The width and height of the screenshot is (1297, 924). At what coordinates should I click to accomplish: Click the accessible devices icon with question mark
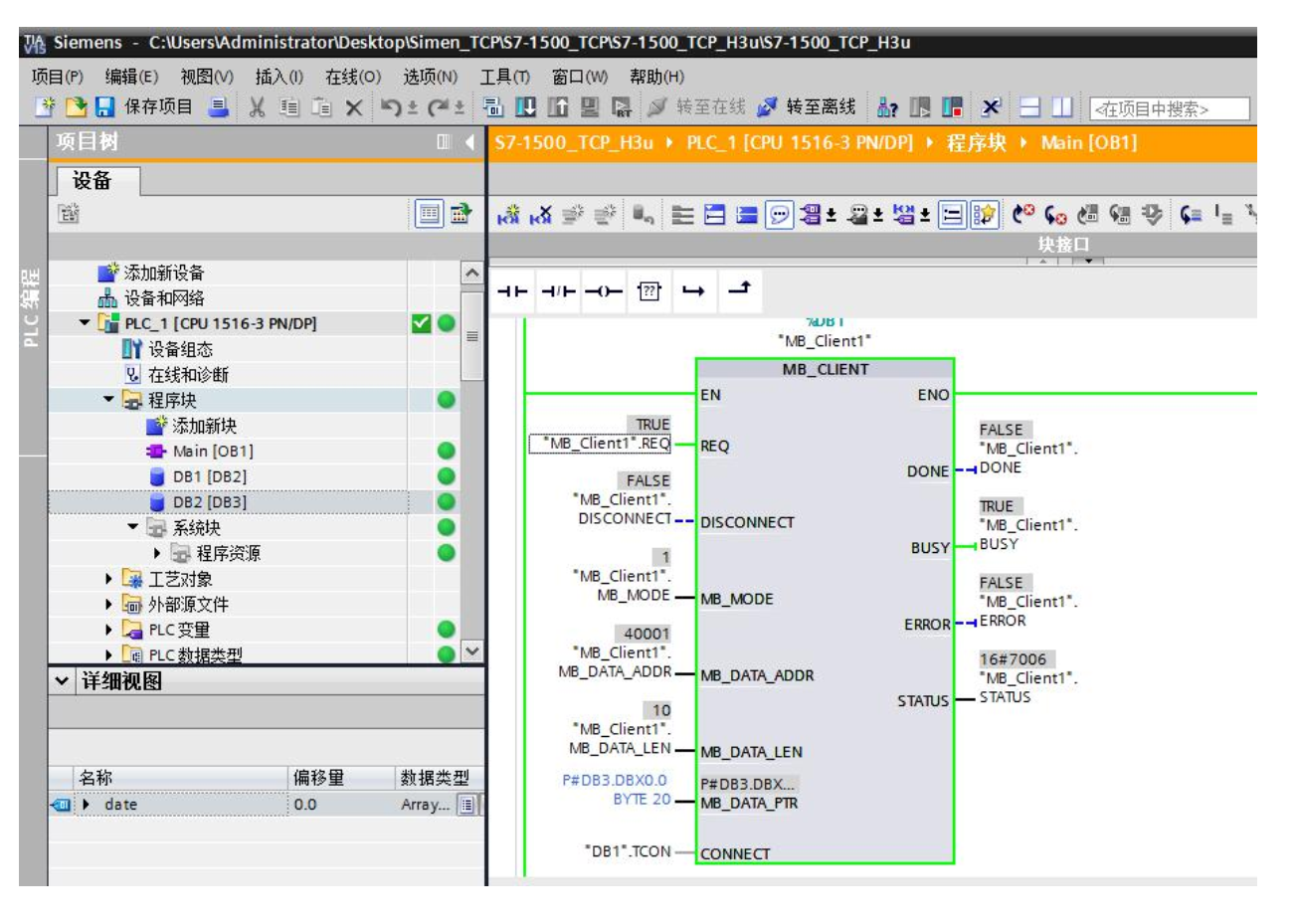(x=886, y=106)
